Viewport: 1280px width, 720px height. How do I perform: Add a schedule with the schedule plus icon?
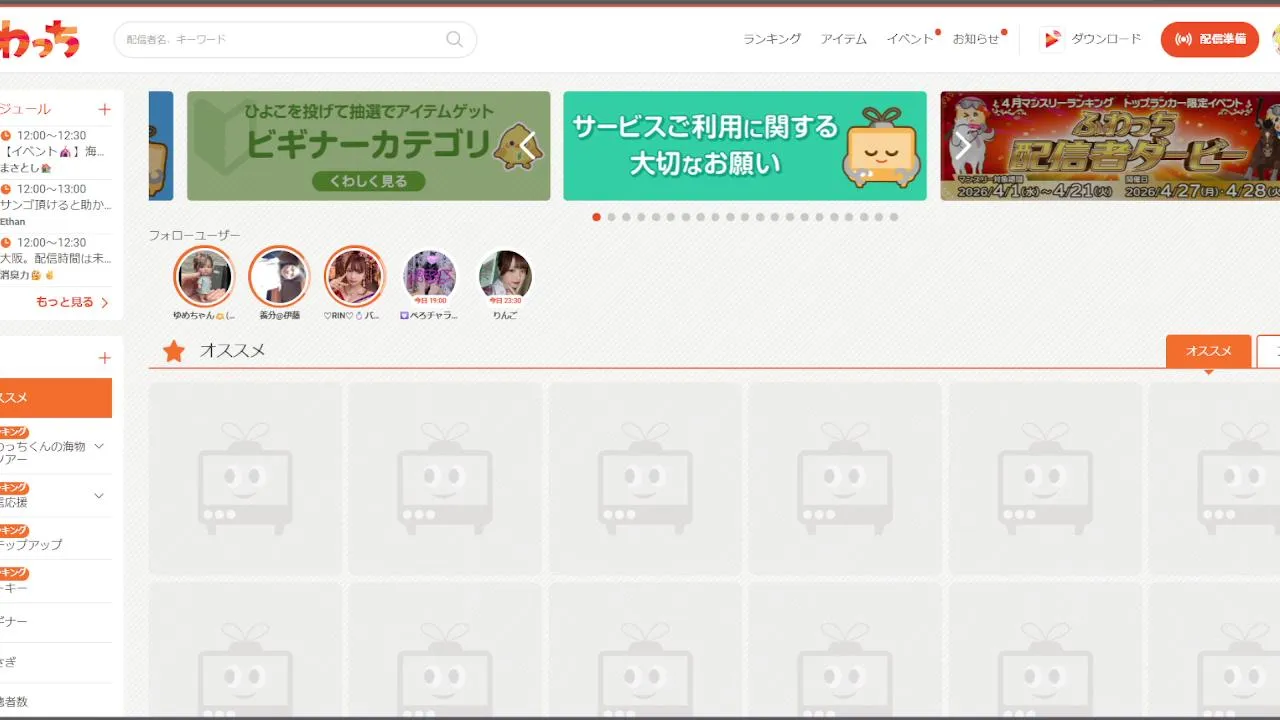pyautogui.click(x=104, y=109)
